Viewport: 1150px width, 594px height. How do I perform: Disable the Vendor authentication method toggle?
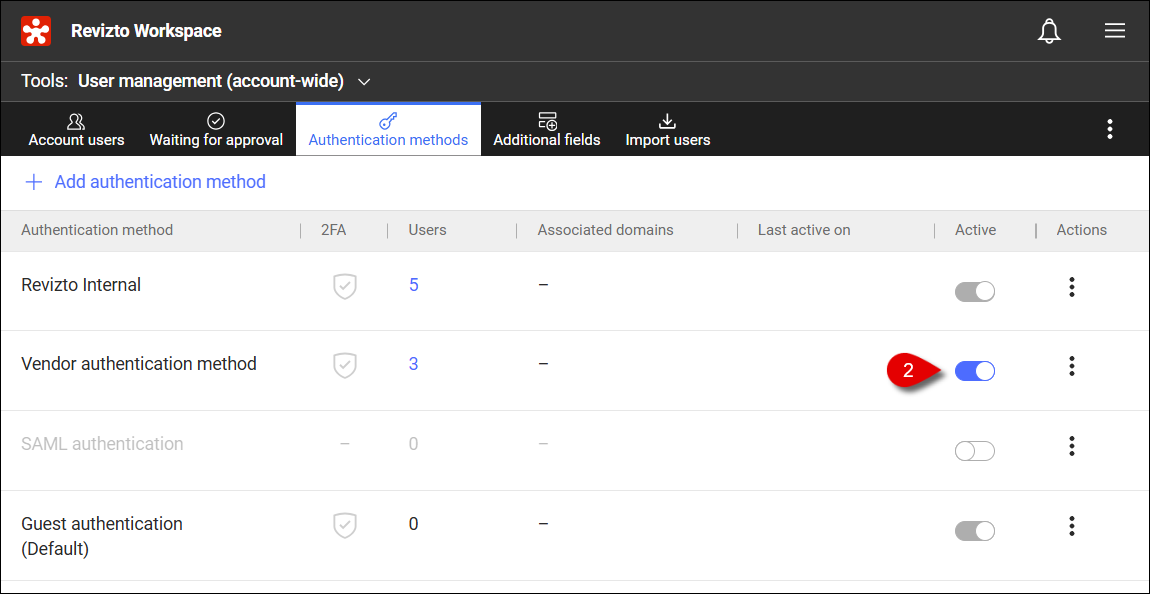[975, 371]
